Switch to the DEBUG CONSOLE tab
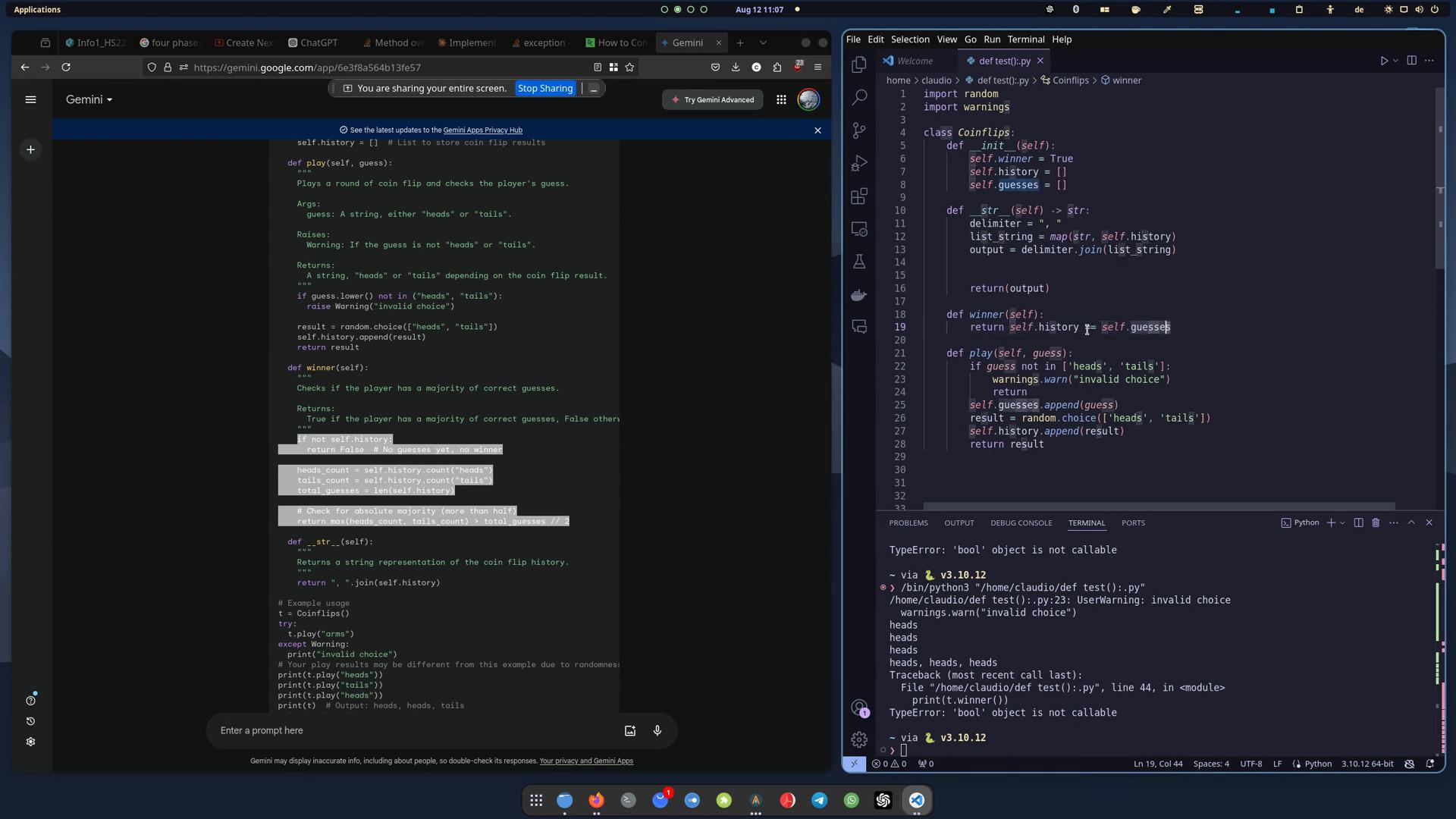This screenshot has width=1456, height=819. coord(1021,523)
